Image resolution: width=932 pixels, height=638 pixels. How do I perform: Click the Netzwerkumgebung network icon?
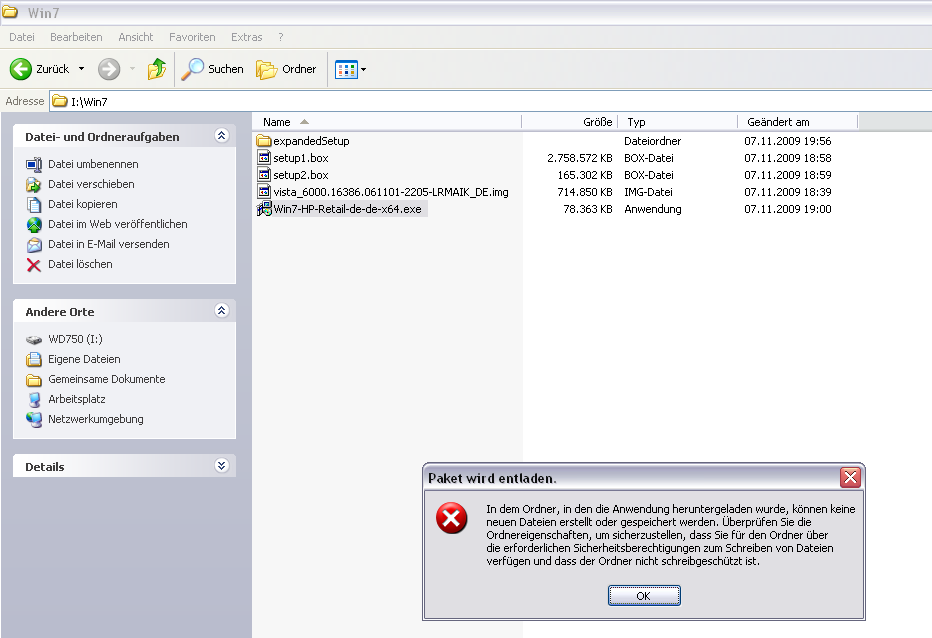[34, 420]
